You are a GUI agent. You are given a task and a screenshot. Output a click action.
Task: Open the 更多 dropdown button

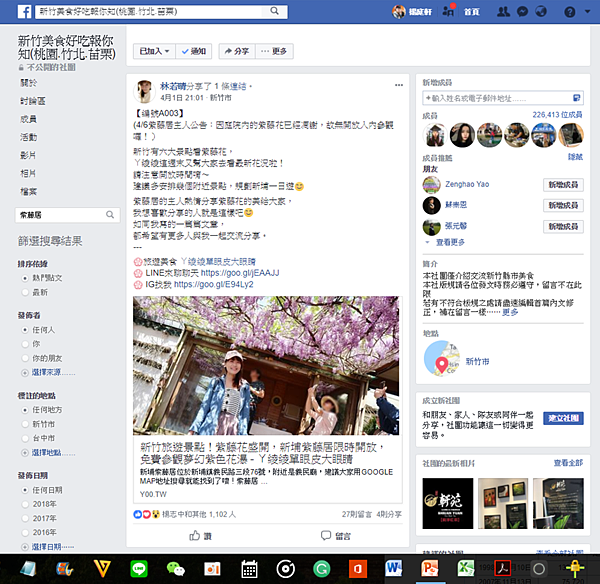(274, 51)
